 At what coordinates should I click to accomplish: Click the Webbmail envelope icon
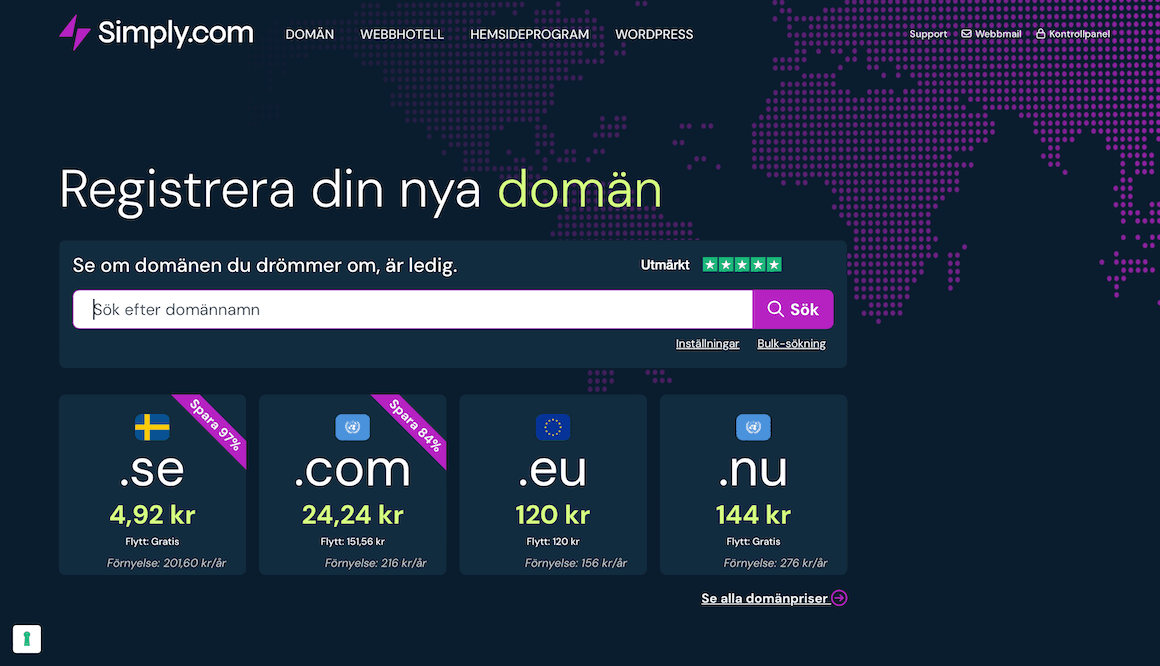coord(966,33)
